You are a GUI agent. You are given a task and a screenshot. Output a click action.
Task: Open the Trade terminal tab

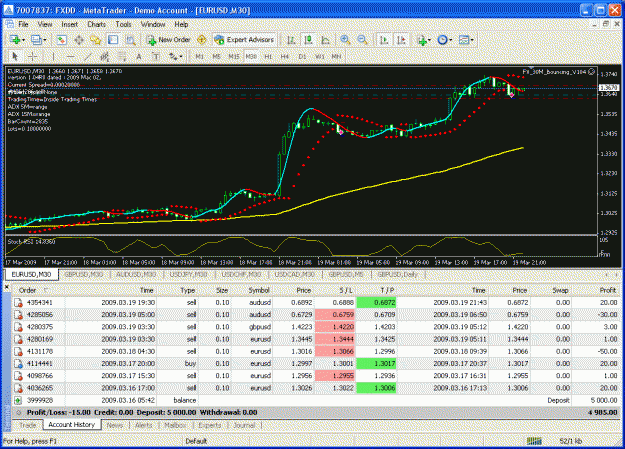point(28,425)
